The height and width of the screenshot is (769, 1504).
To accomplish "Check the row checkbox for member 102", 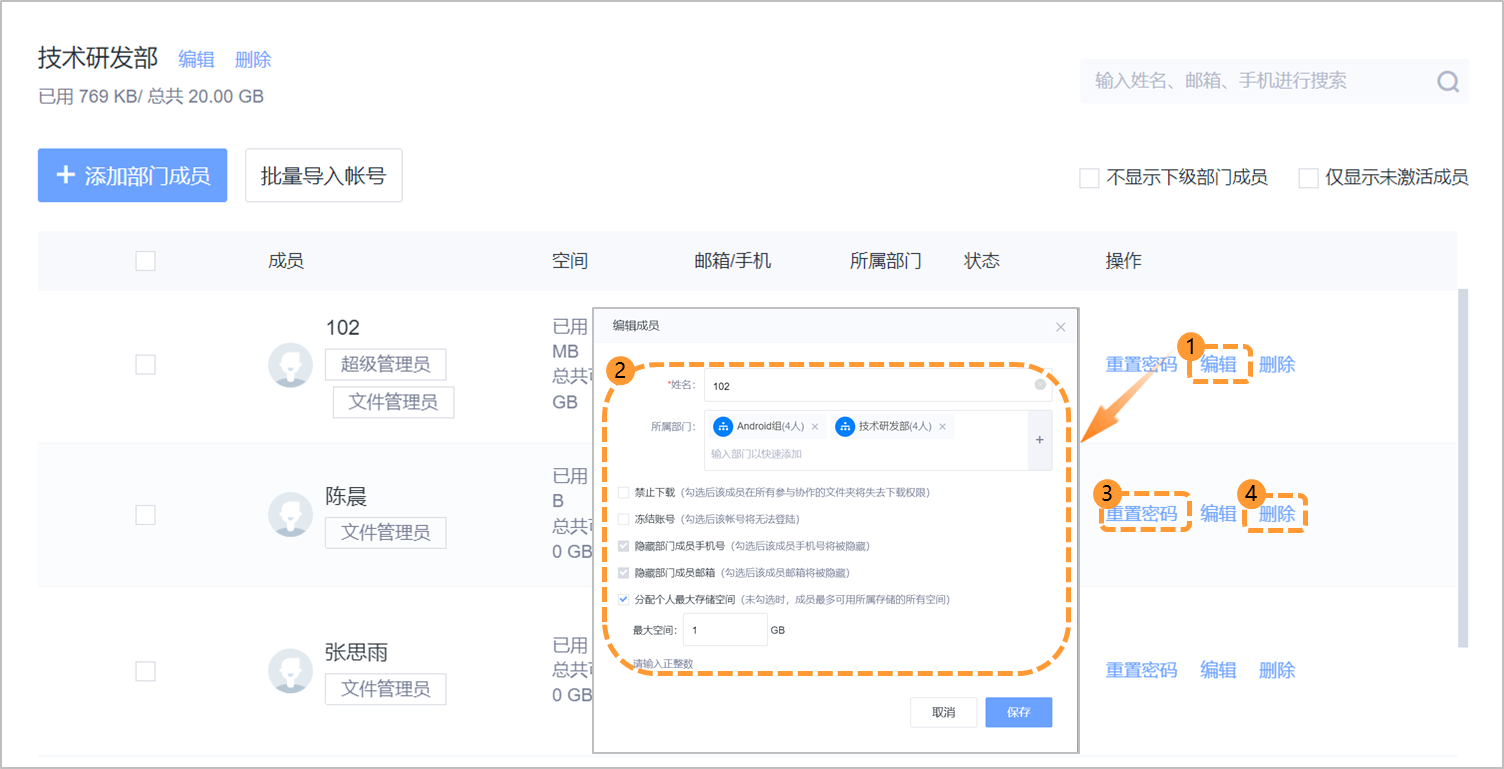I will pyautogui.click(x=146, y=365).
